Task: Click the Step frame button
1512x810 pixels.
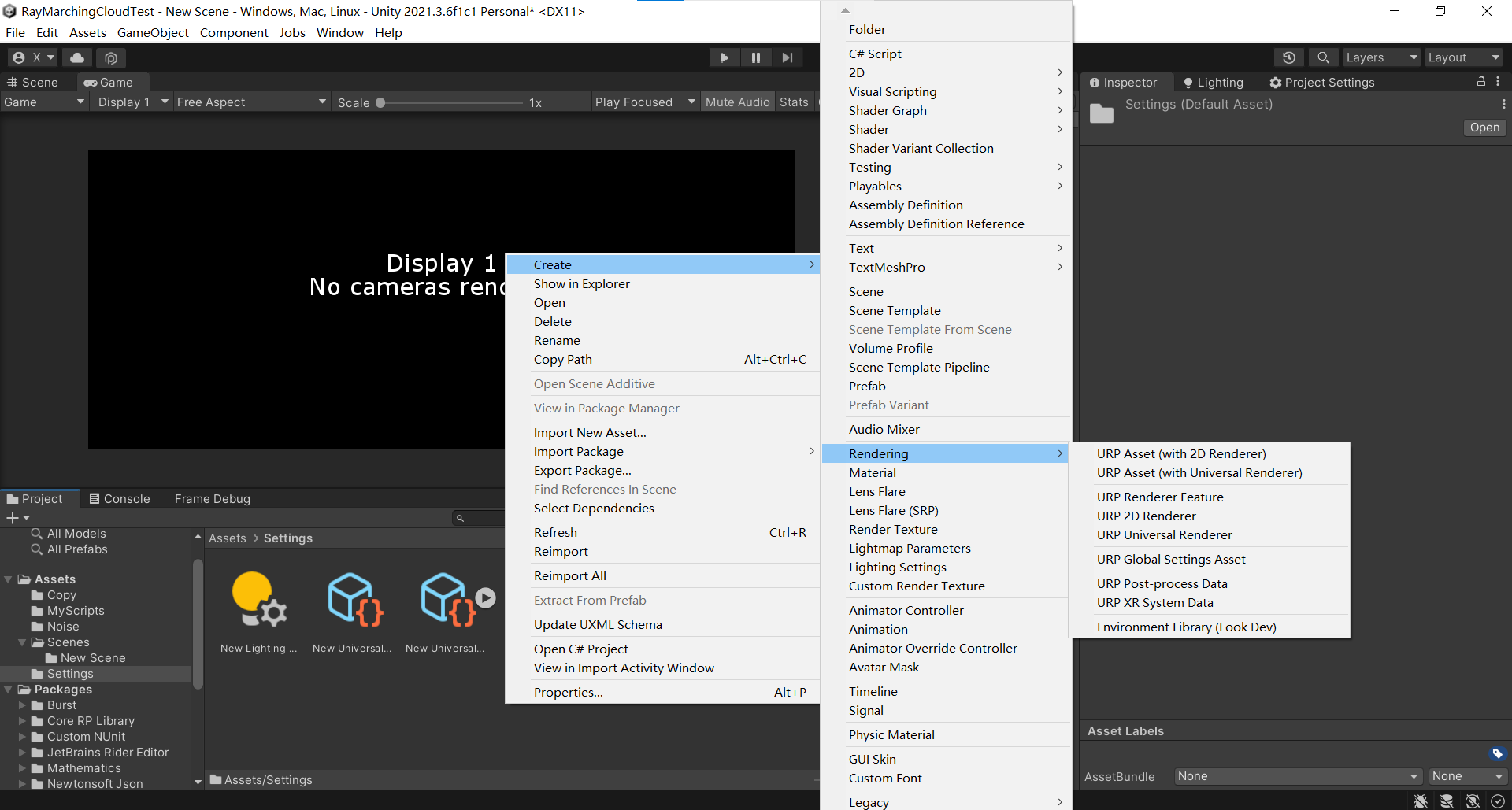Action: pos(787,57)
